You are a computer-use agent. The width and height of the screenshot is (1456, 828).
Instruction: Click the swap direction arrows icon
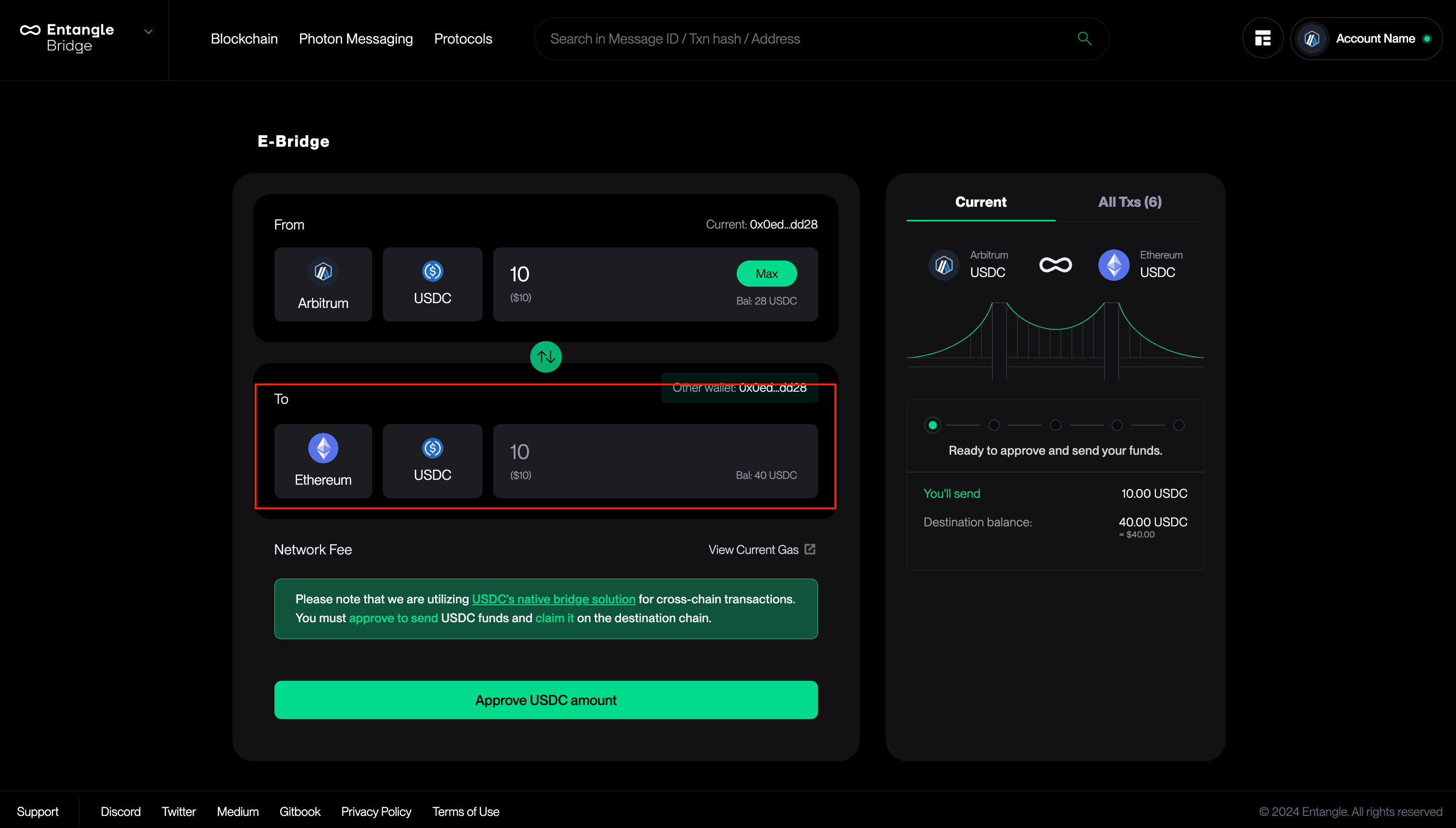click(x=546, y=356)
